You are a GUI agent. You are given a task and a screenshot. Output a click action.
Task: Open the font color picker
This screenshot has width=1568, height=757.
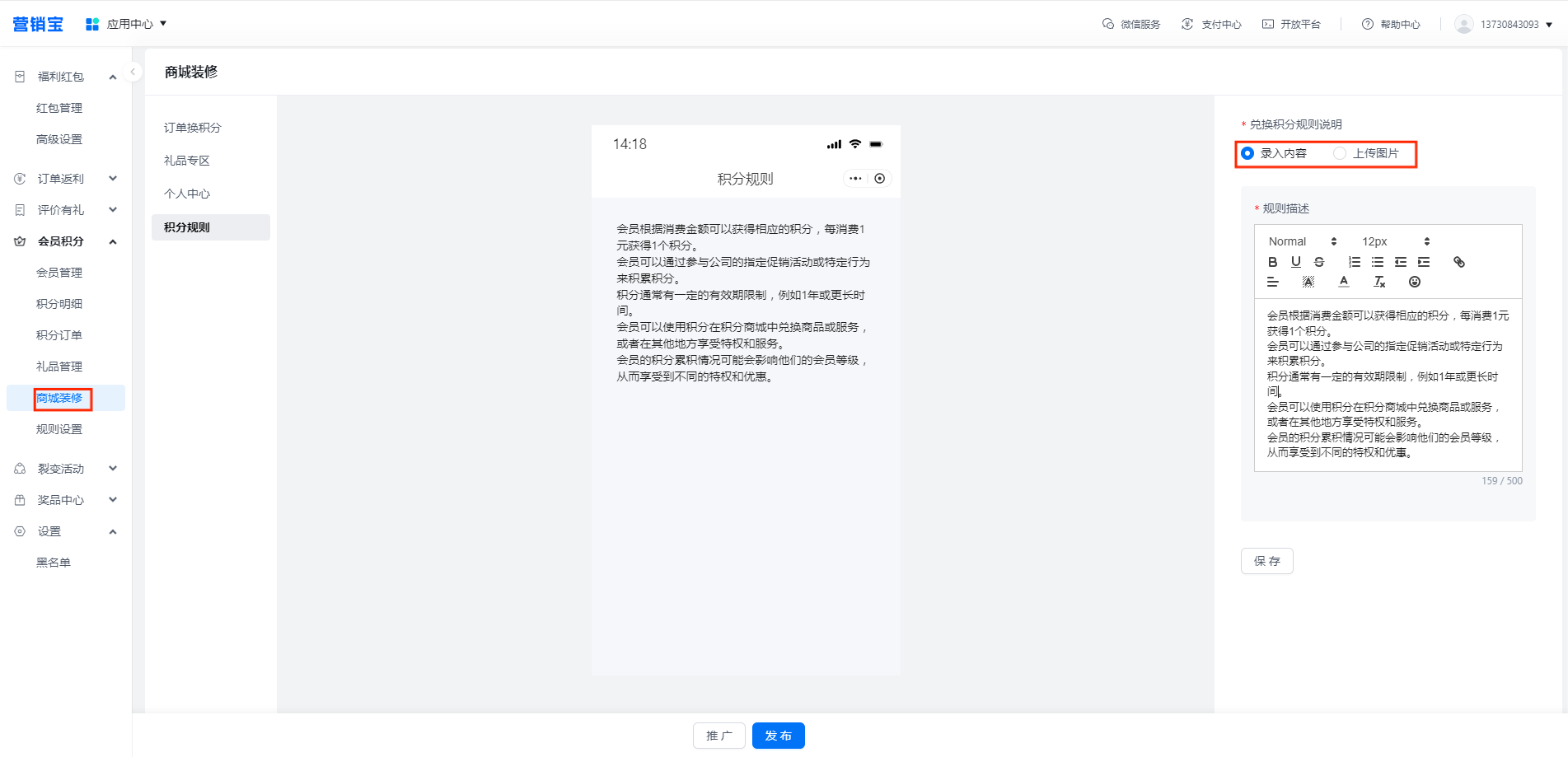point(1344,282)
